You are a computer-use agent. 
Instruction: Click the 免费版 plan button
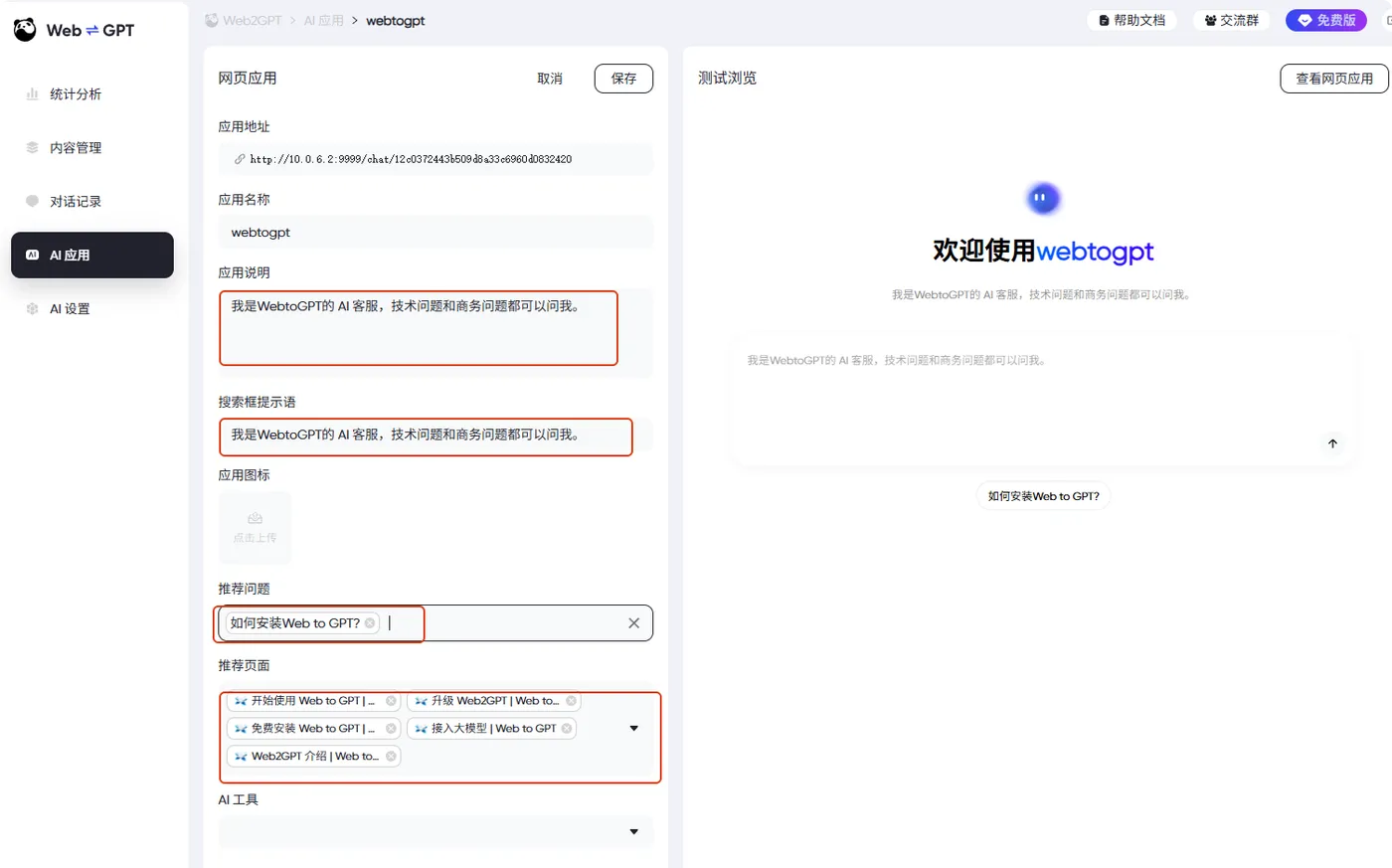1326,20
